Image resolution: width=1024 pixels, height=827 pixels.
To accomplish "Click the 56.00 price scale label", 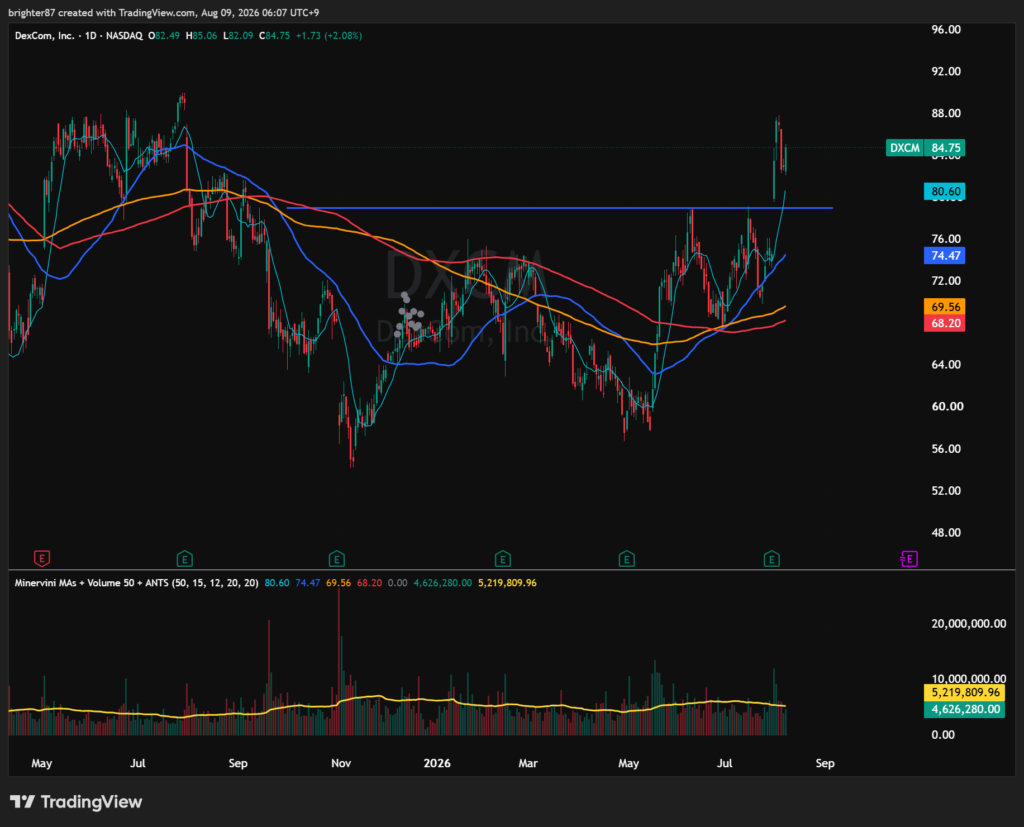I will (946, 449).
